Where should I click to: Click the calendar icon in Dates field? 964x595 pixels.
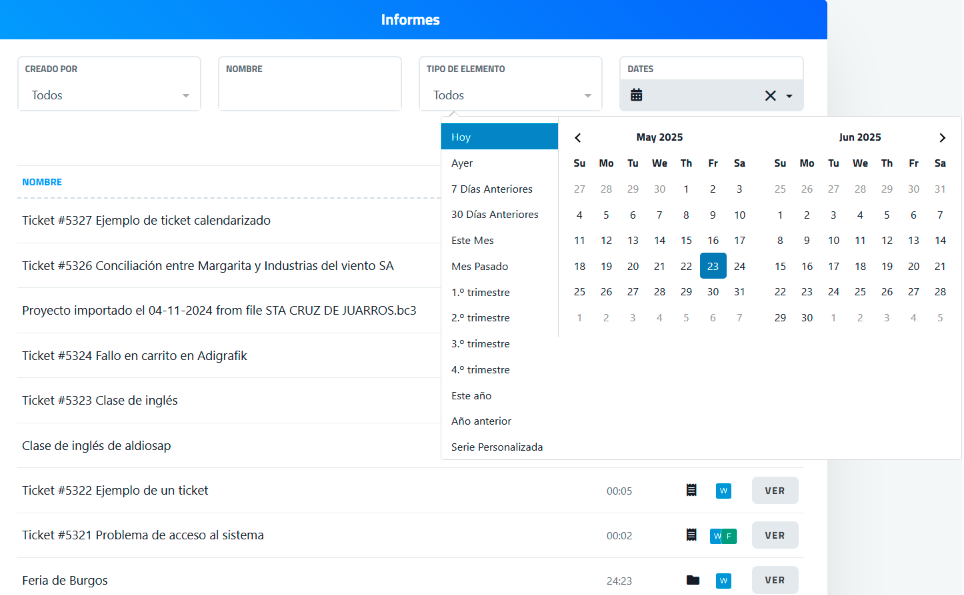pos(636,95)
